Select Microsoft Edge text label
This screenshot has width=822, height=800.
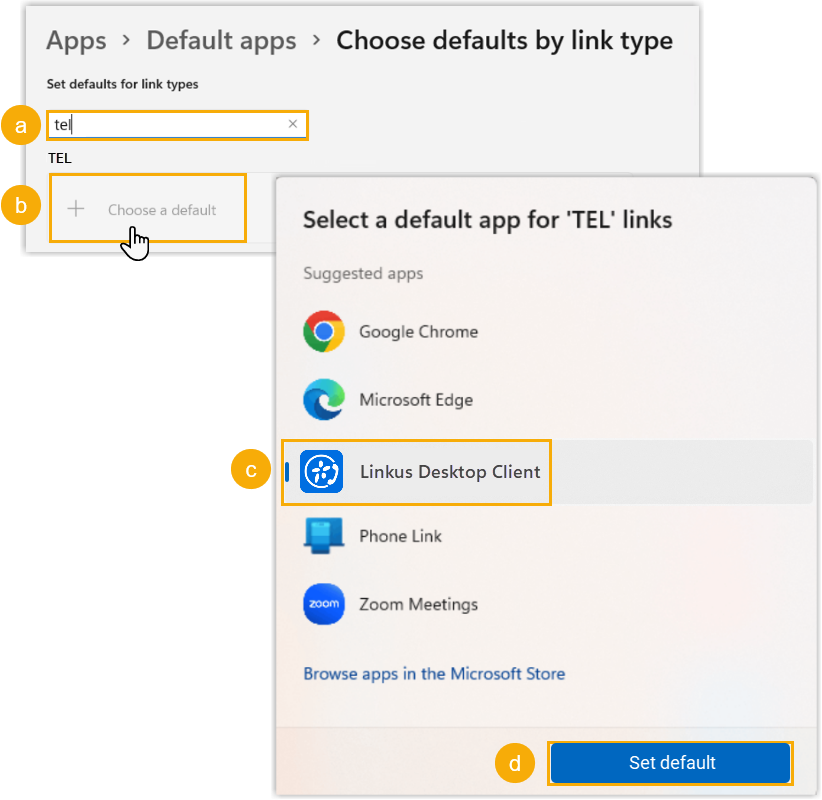416,400
